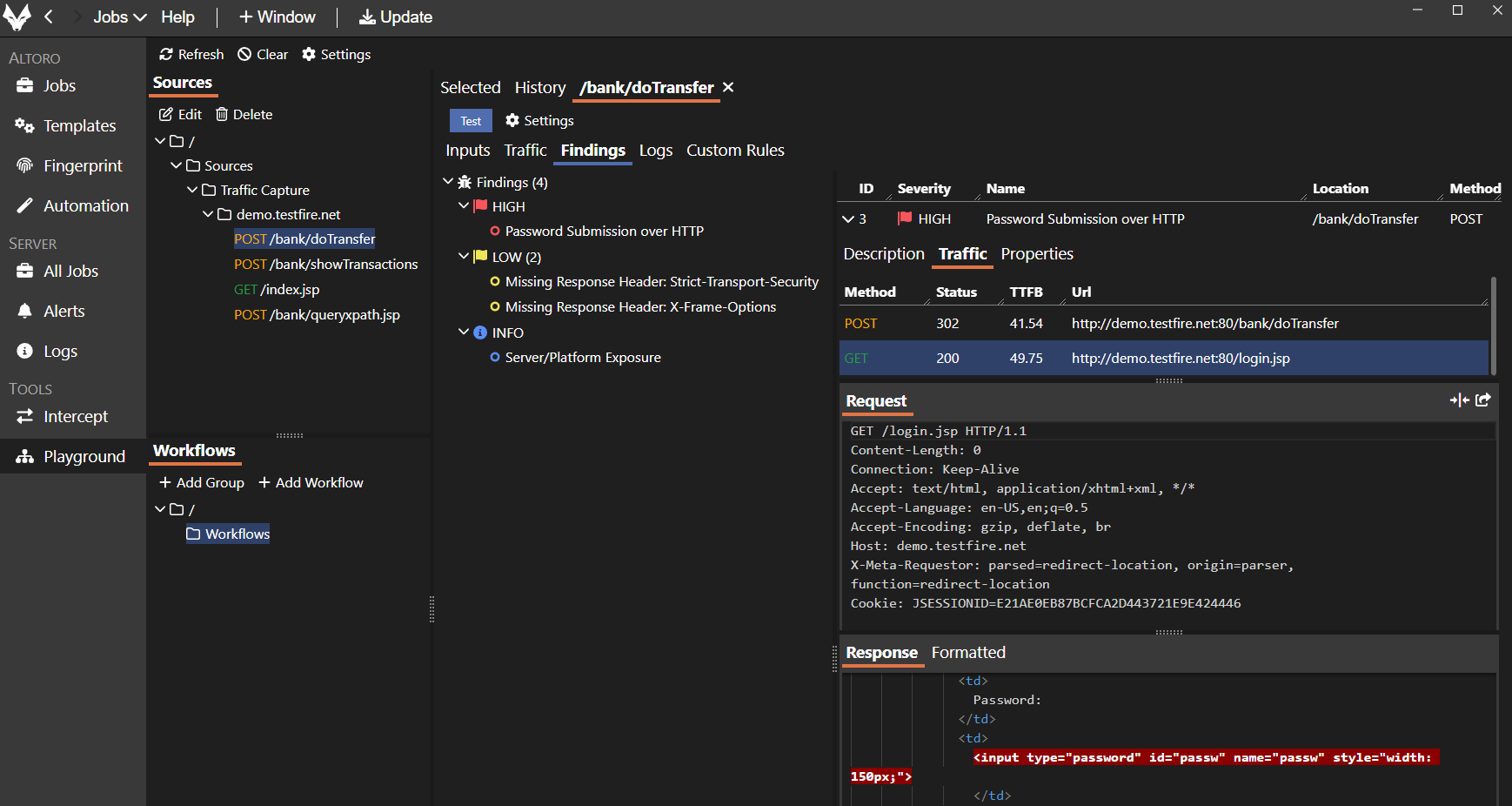Select Password Submission over HTTP finding
Viewport: 1512px width, 806px height.
click(x=597, y=231)
